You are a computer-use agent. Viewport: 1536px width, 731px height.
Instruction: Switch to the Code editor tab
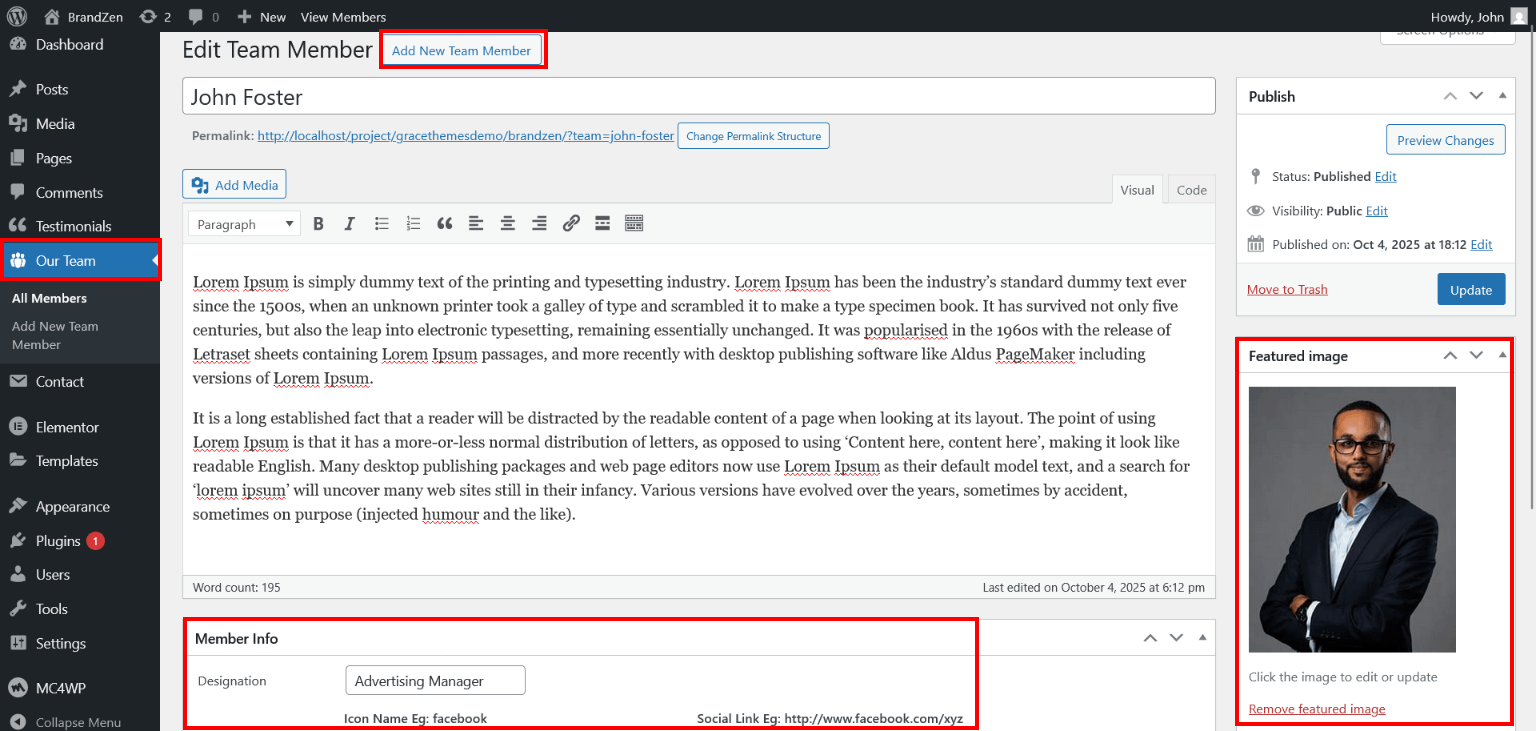point(1191,190)
